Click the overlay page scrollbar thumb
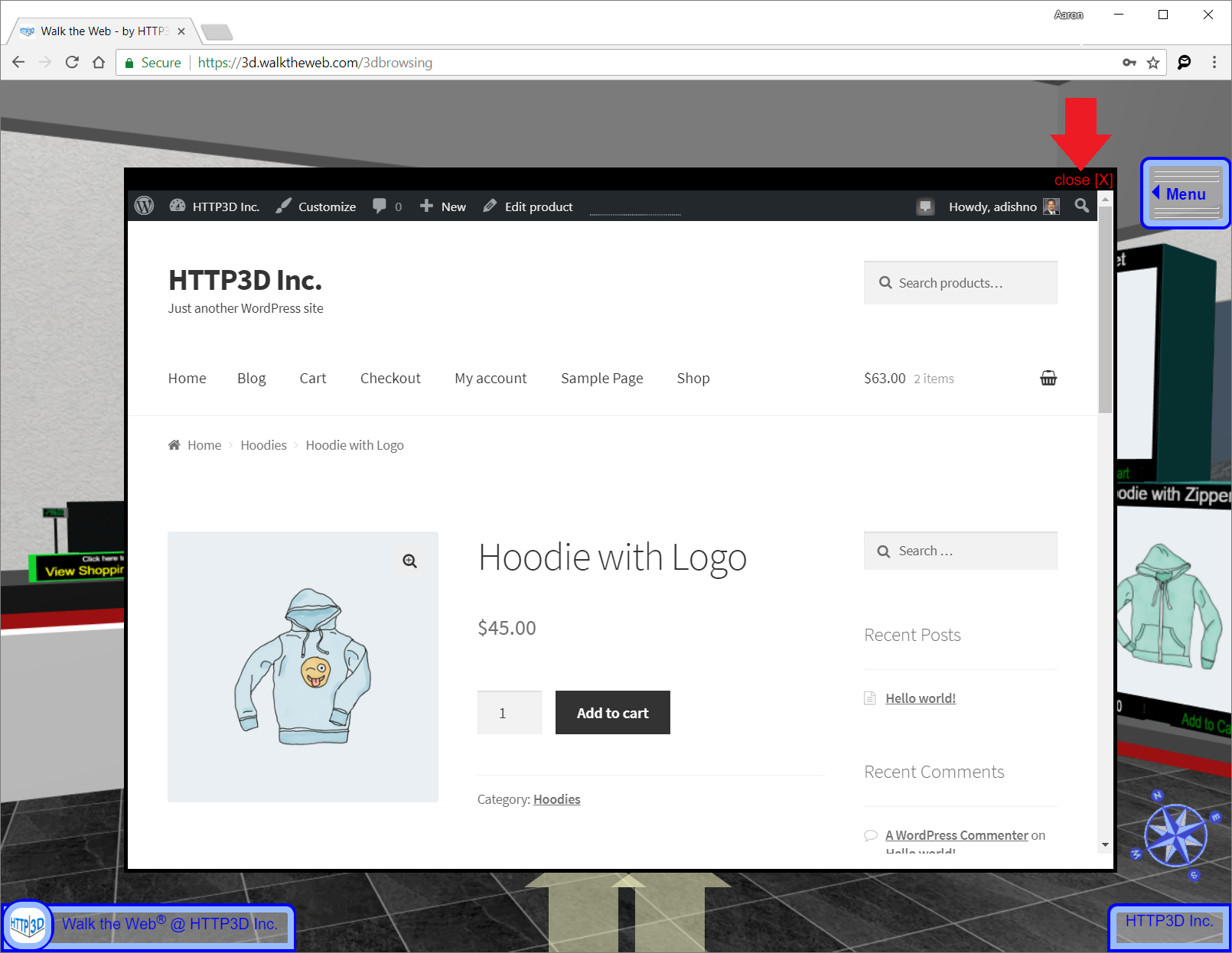 pyautogui.click(x=1105, y=310)
